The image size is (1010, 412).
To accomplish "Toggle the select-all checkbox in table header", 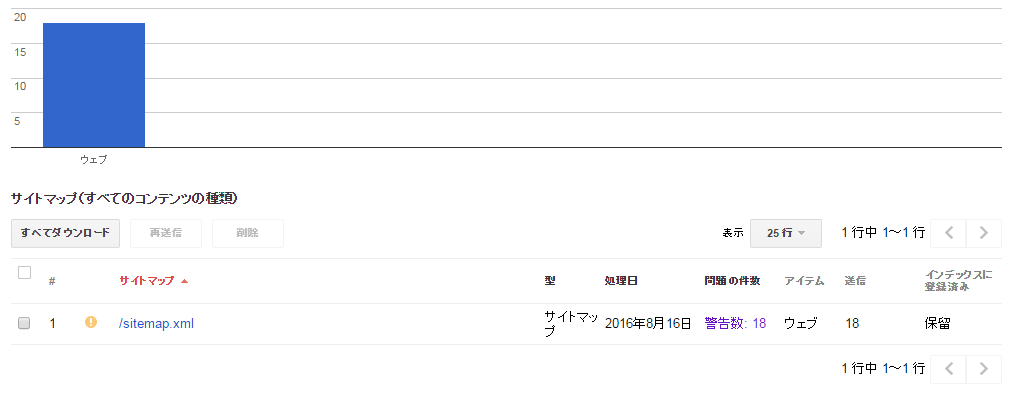I will (25, 272).
